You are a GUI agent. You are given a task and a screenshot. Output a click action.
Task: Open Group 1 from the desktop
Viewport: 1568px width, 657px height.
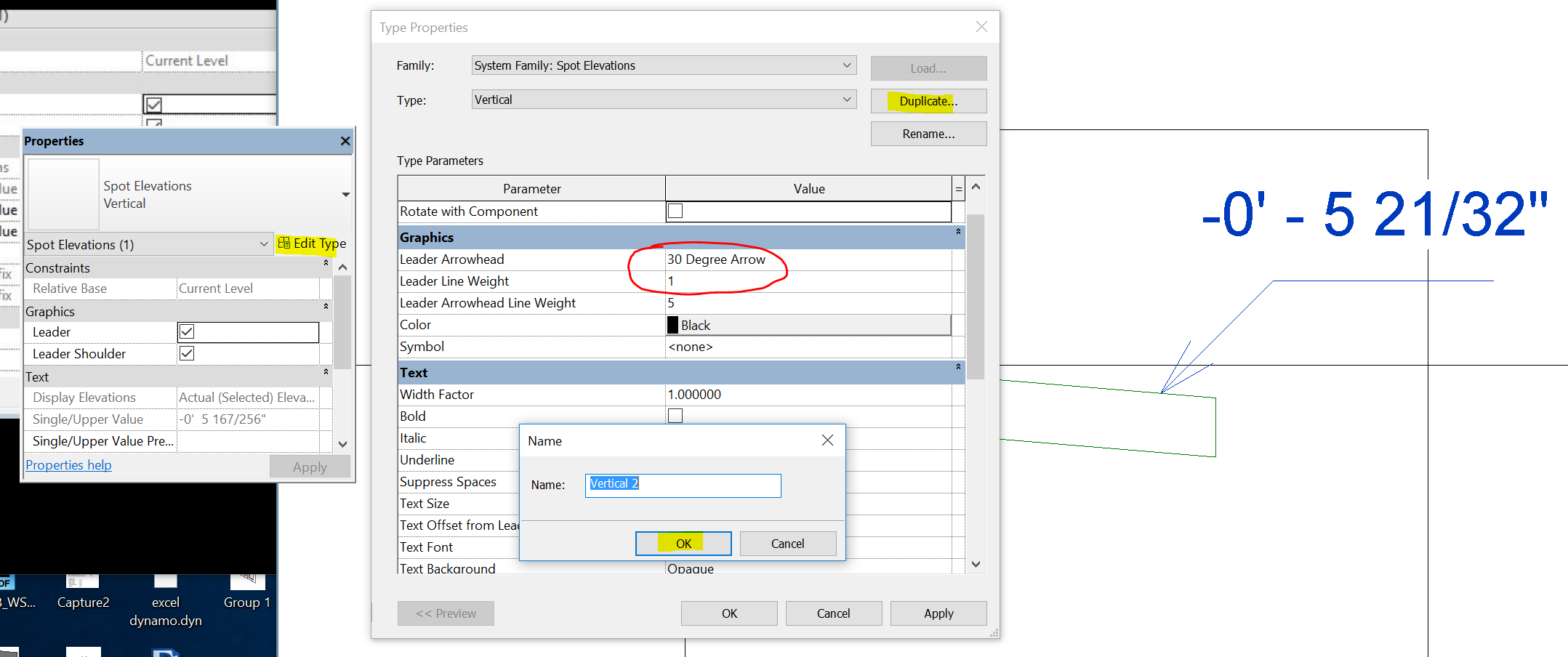pyautogui.click(x=247, y=581)
